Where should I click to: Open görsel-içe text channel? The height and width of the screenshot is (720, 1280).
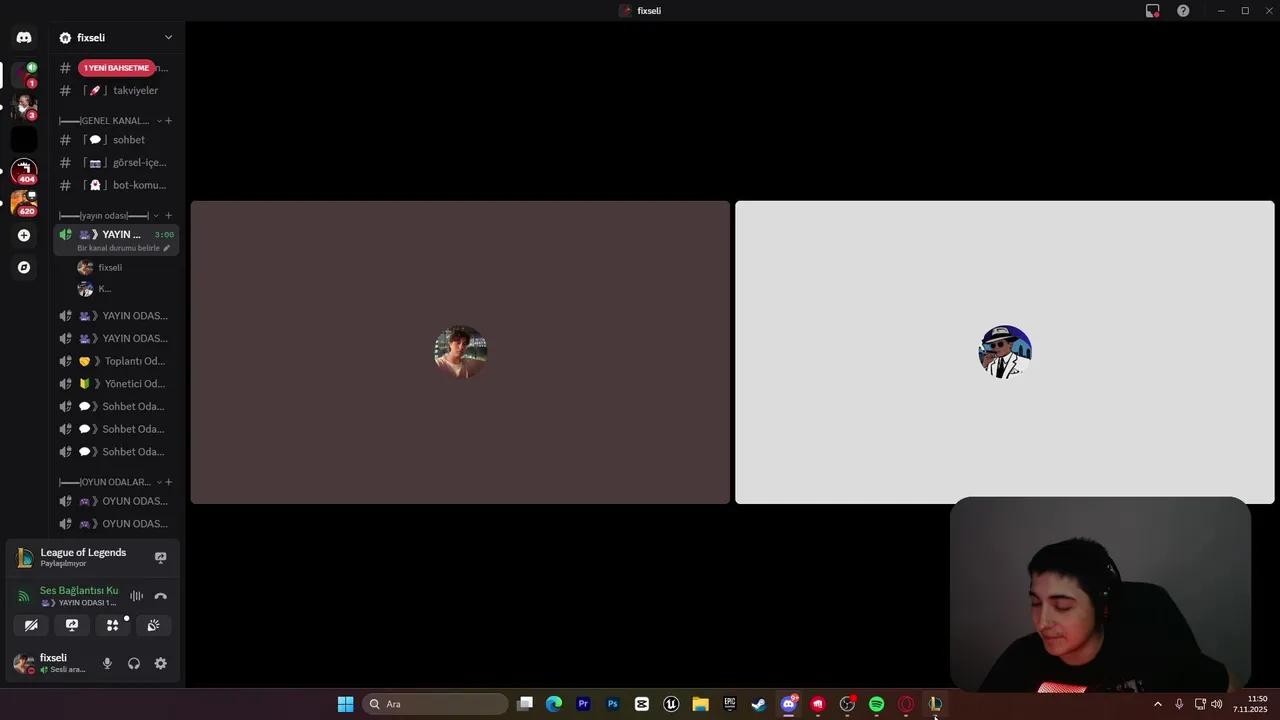(x=116, y=162)
